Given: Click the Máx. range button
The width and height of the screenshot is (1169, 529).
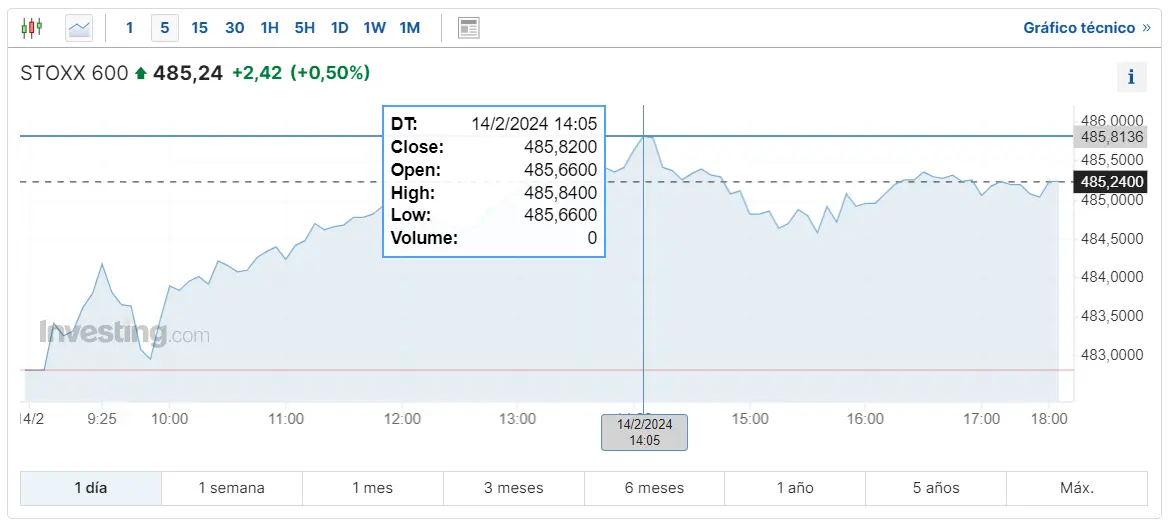Looking at the screenshot, I should 1077,489.
